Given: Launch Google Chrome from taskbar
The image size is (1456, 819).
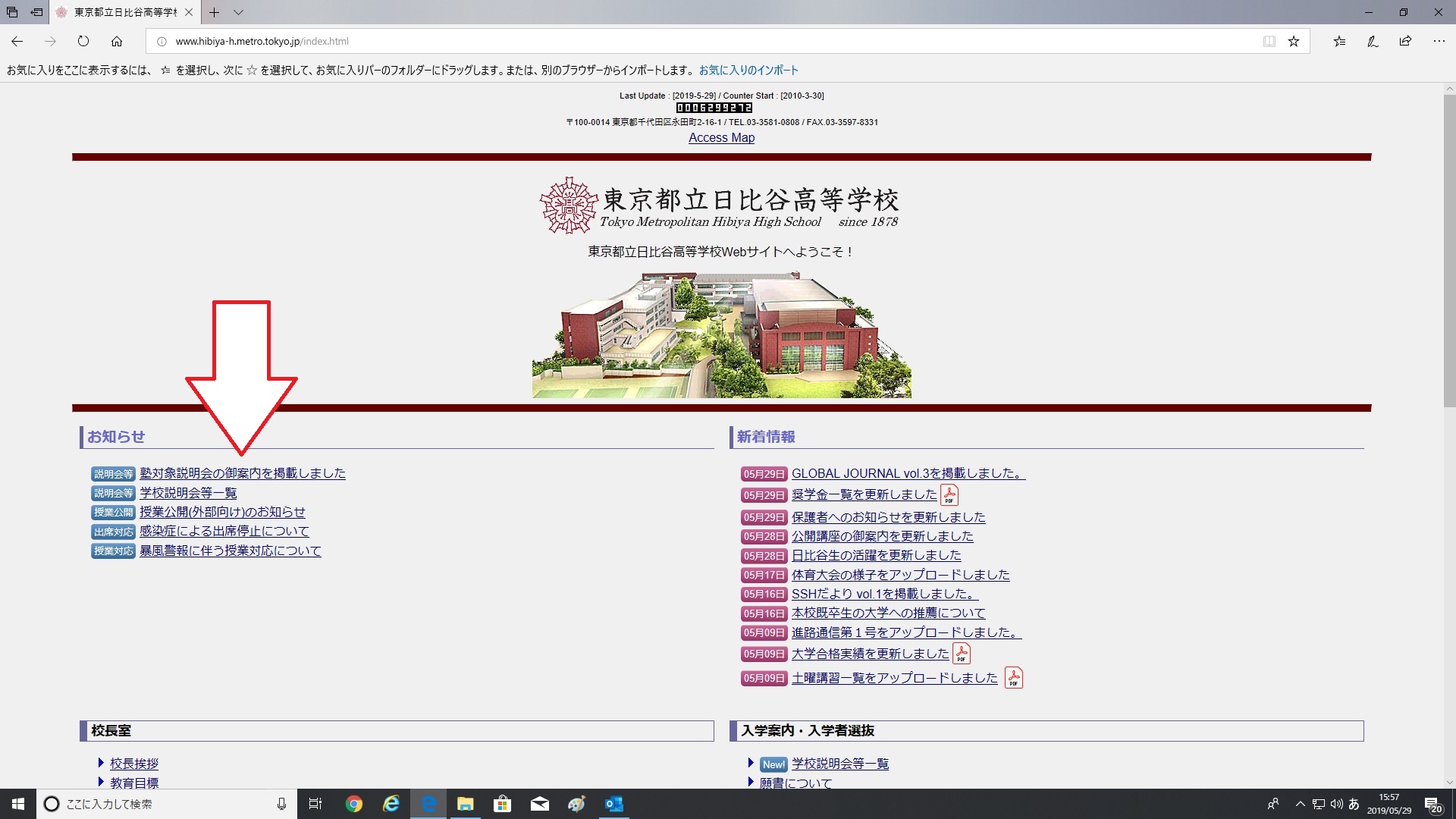Looking at the screenshot, I should pos(354,804).
